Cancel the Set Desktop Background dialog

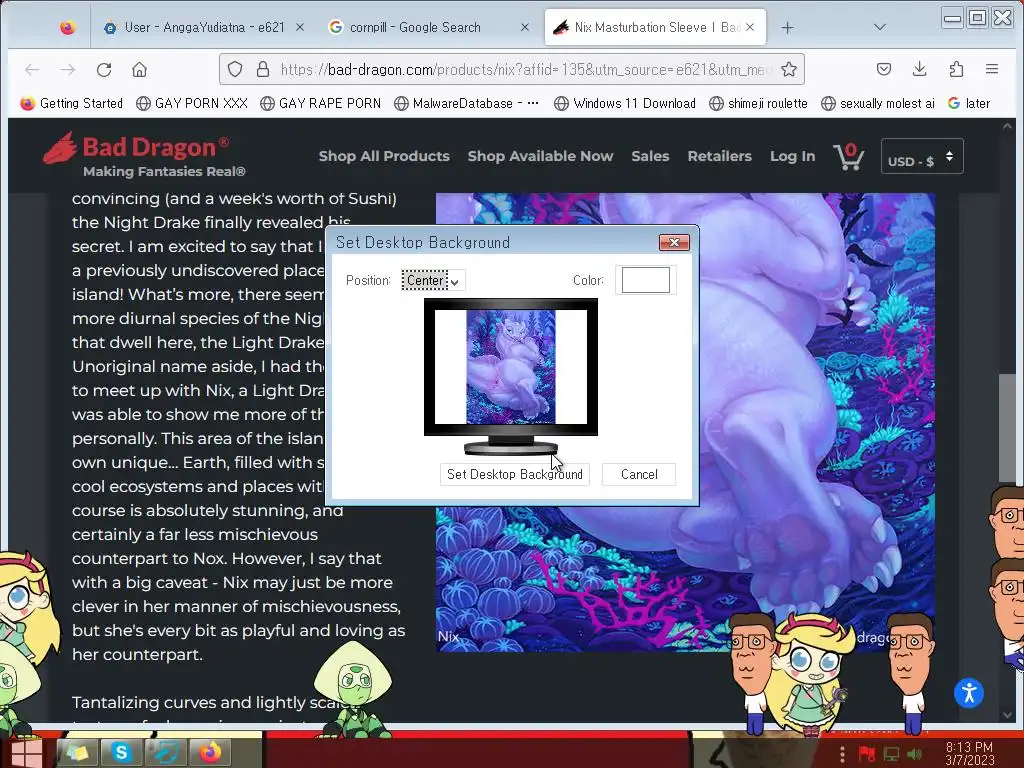639,474
